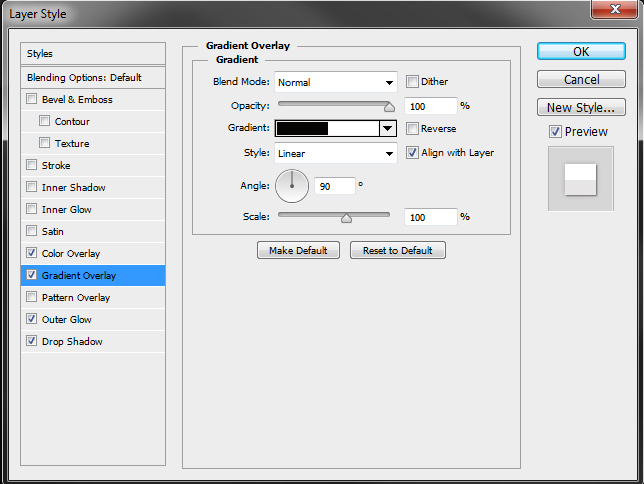Screen dimensions: 644x484
Task: Click the angle dial control
Action: tap(292, 185)
